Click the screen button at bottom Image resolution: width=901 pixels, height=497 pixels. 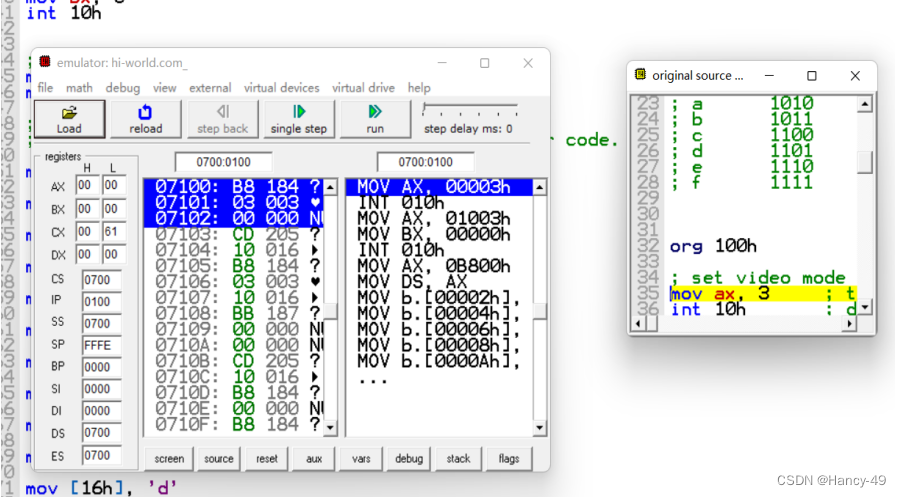(169, 459)
